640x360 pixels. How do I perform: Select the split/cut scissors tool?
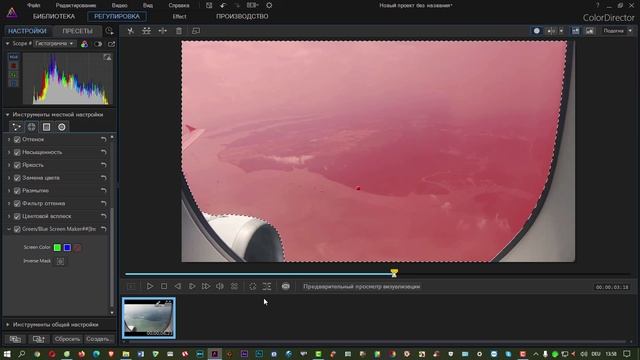coord(131,31)
